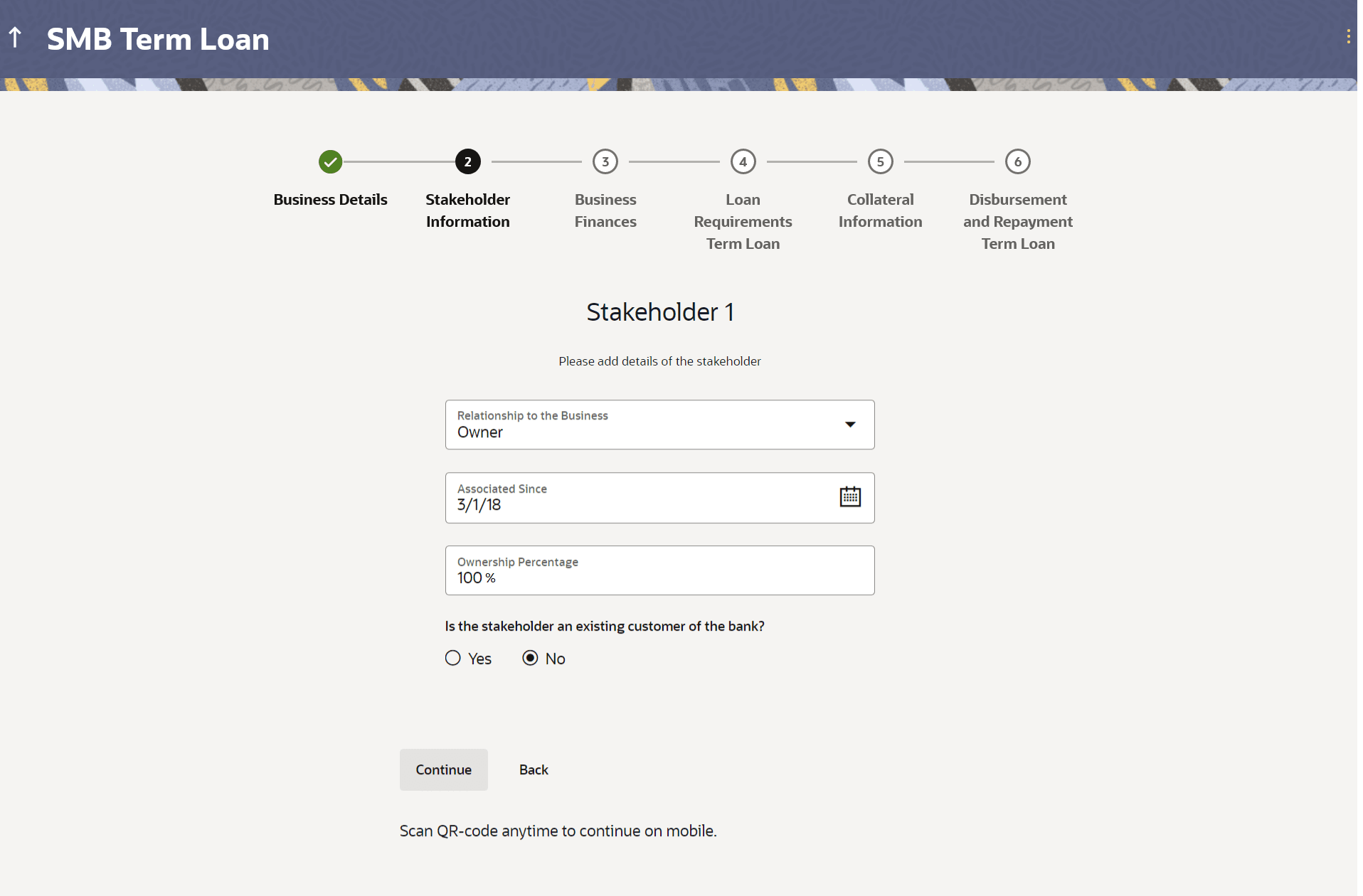This screenshot has width=1363, height=896.
Task: Open the Collateral Information step label
Action: 880,210
